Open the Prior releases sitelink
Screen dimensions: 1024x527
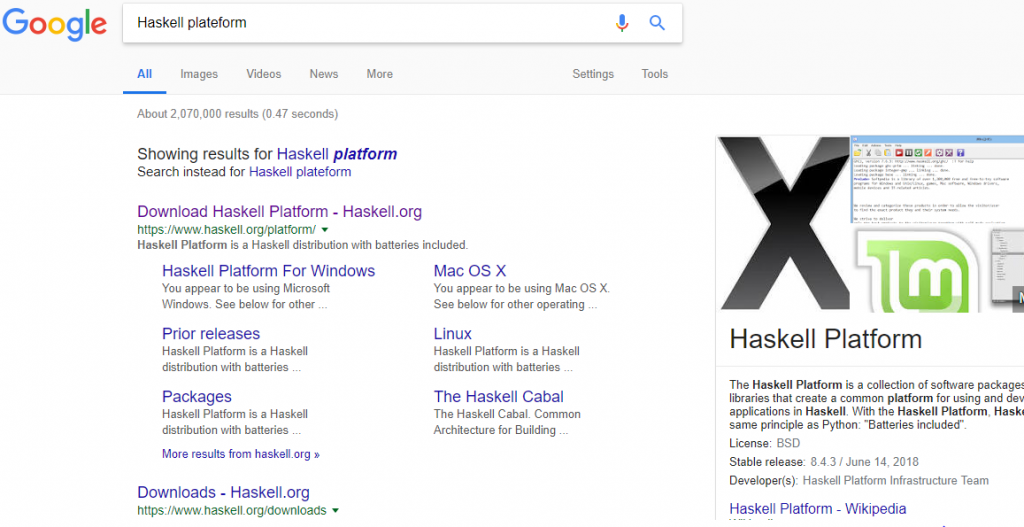[211, 334]
